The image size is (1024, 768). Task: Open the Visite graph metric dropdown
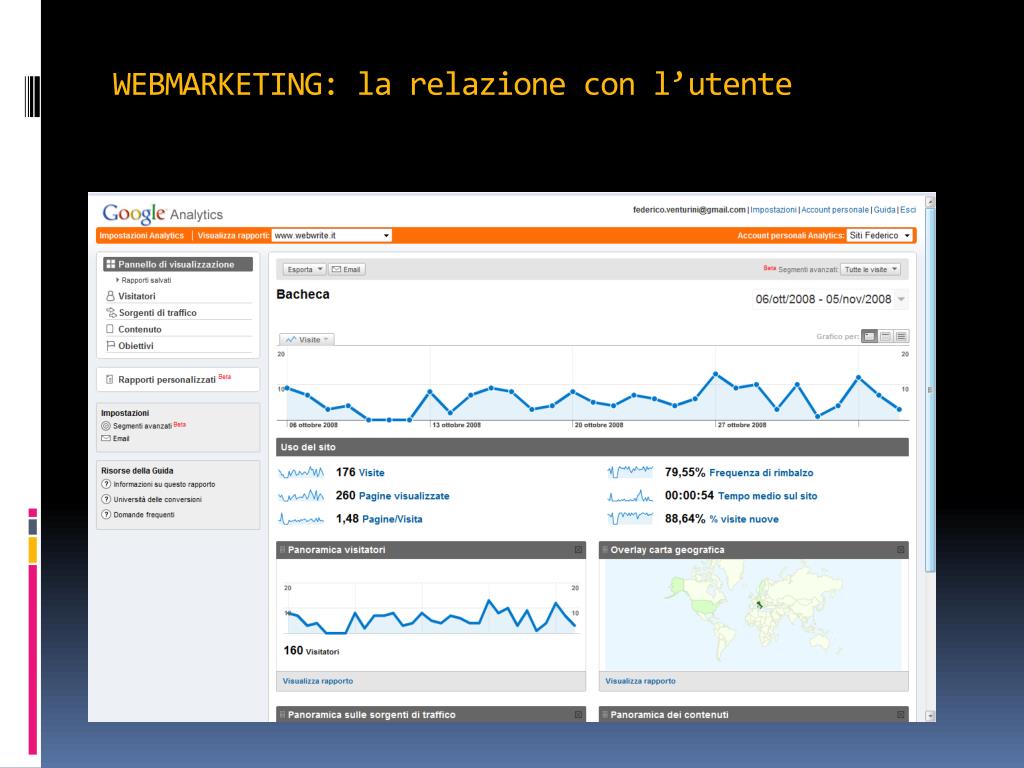click(x=306, y=340)
